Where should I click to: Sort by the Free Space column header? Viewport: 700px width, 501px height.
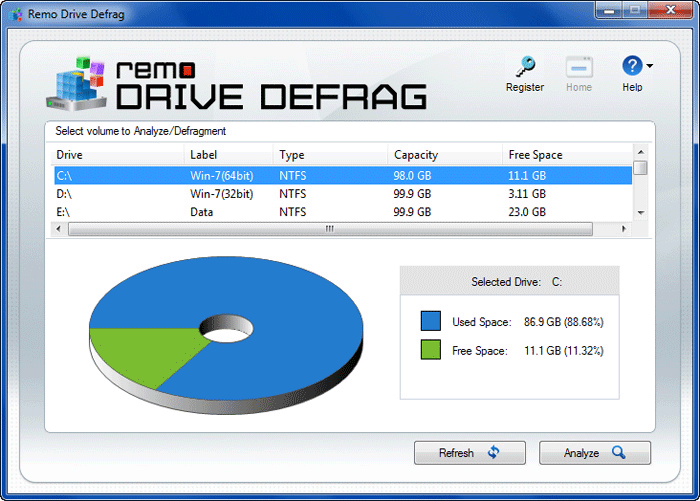565,155
